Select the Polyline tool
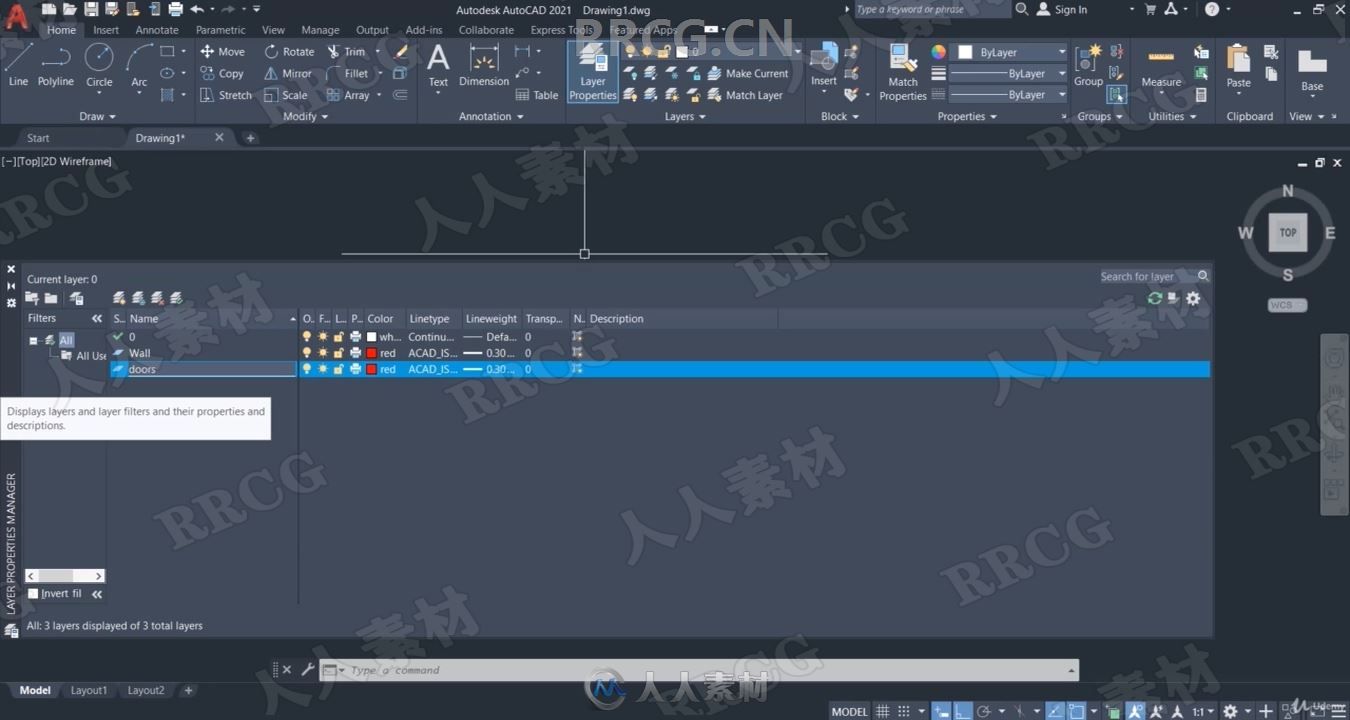1350x720 pixels. [56, 65]
